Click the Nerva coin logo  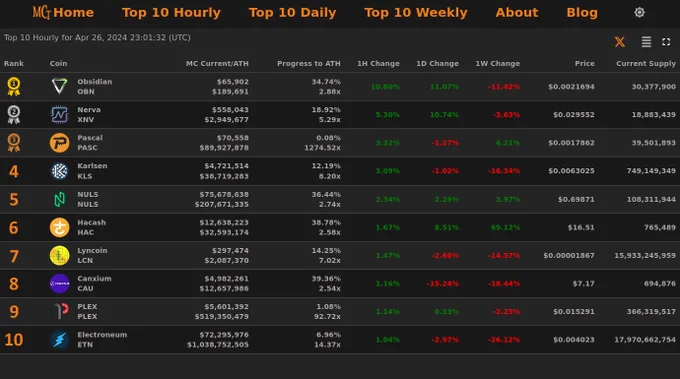pyautogui.click(x=59, y=114)
